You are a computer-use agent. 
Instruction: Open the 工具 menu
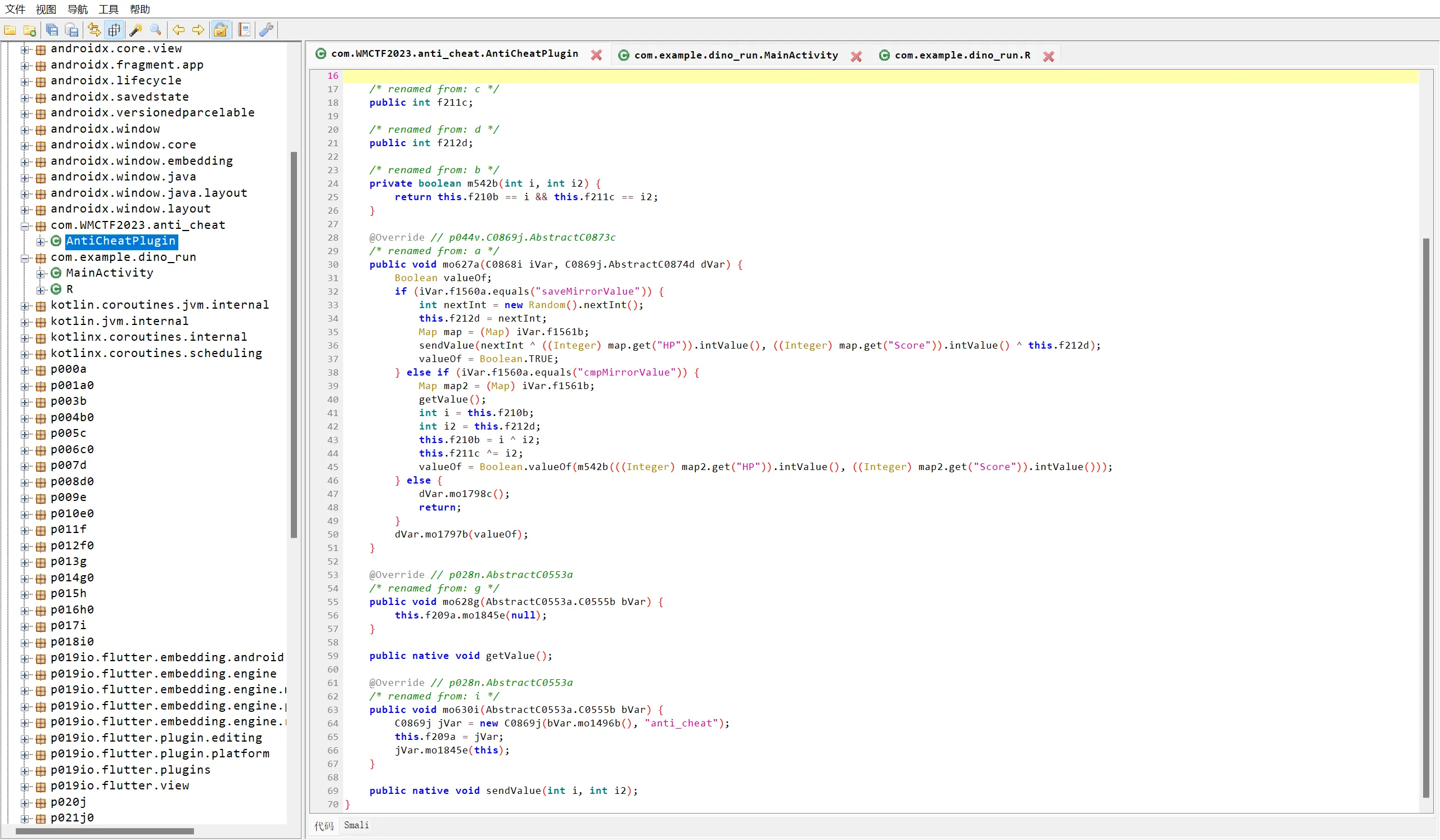click(x=109, y=9)
